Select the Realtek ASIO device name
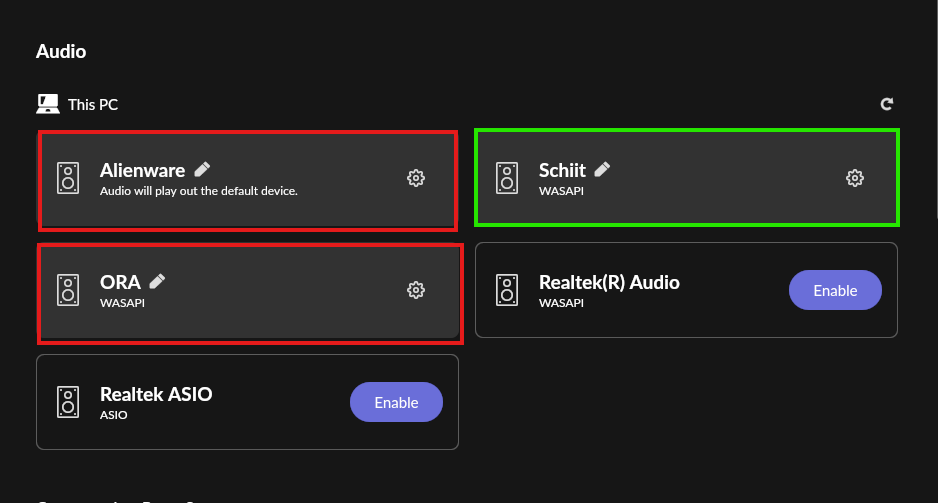This screenshot has height=503, width=938. point(156,394)
